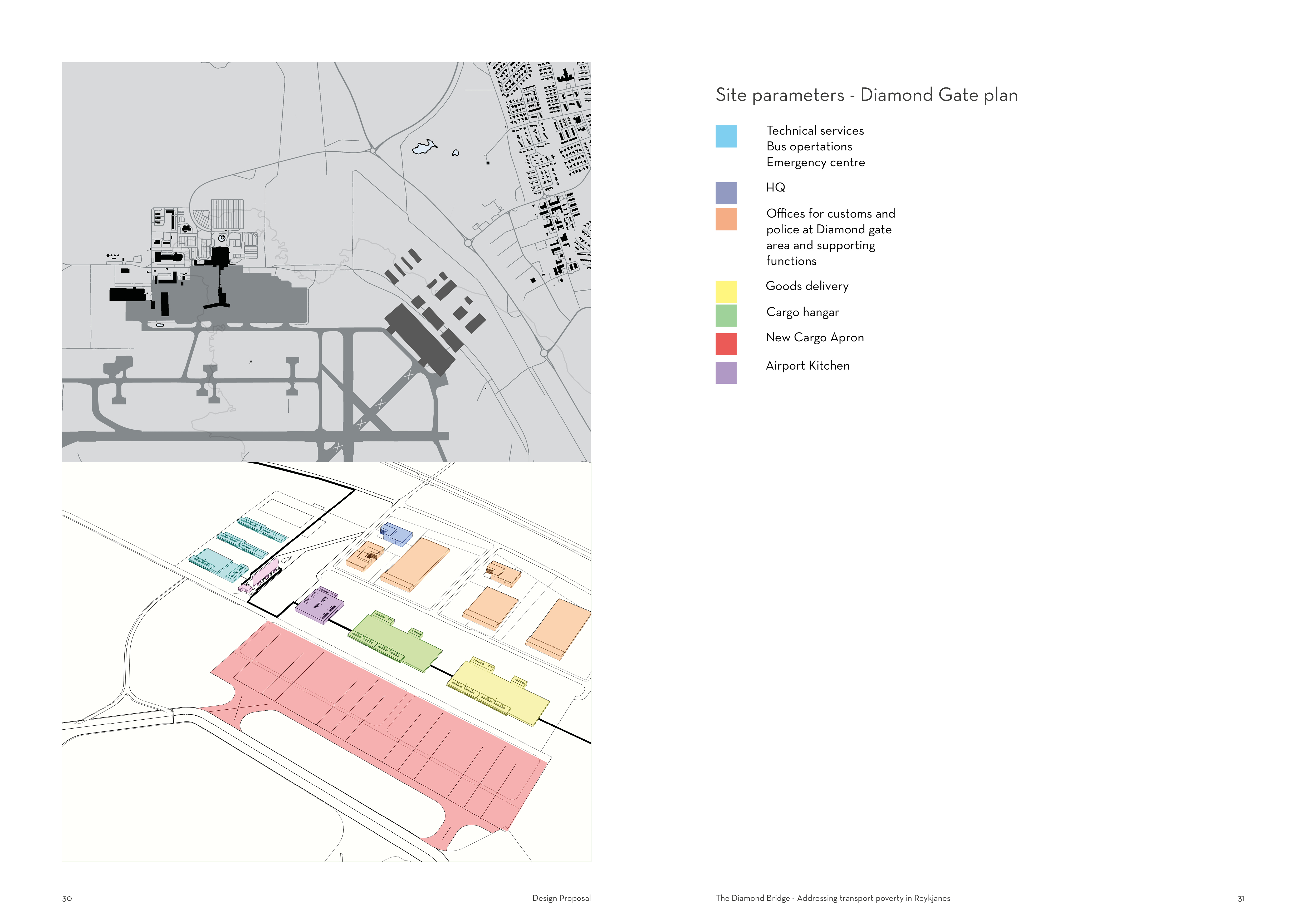
Task: Click the yellow Goods delivery swatch
Action: point(726,291)
